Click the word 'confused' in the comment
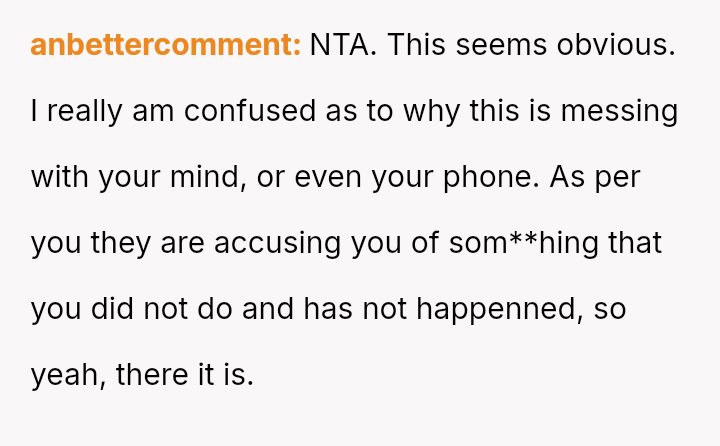Screen dimensions: 720x446 tap(251, 111)
